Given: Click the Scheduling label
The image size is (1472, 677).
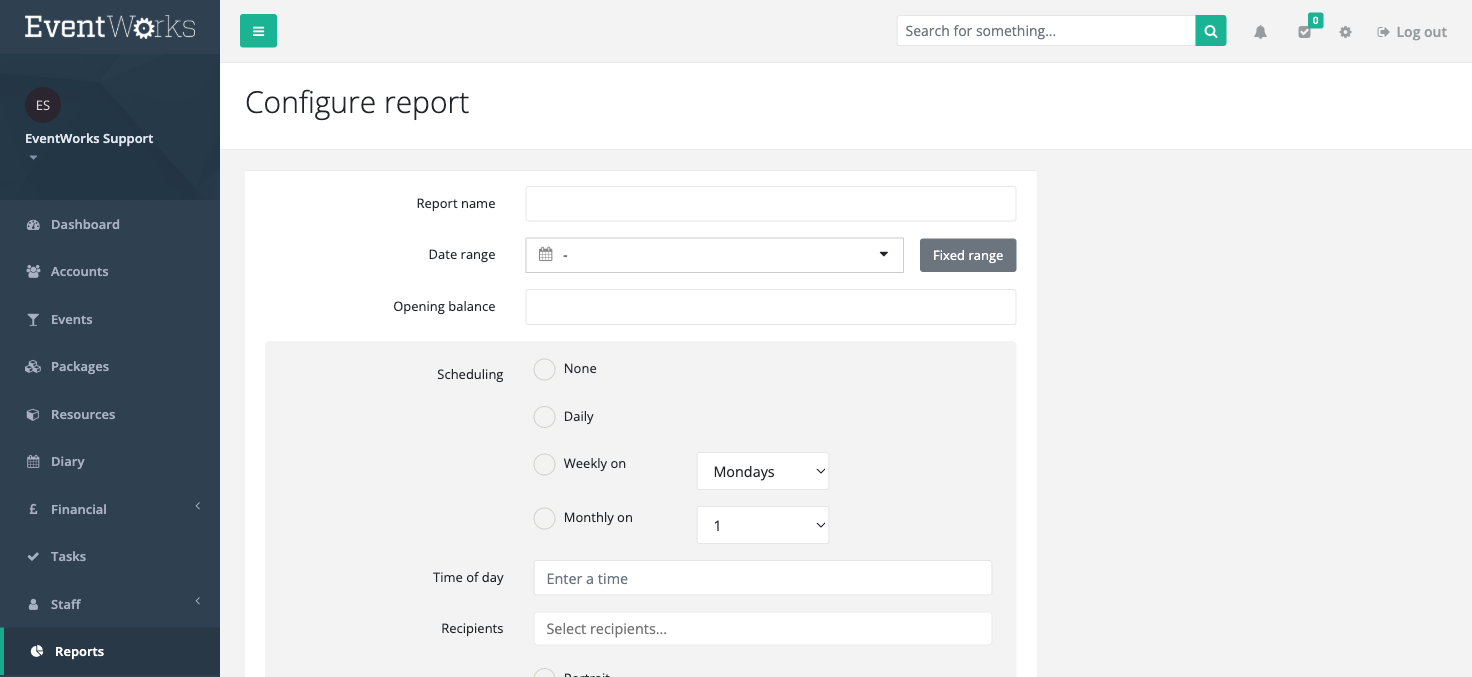Looking at the screenshot, I should [x=470, y=375].
